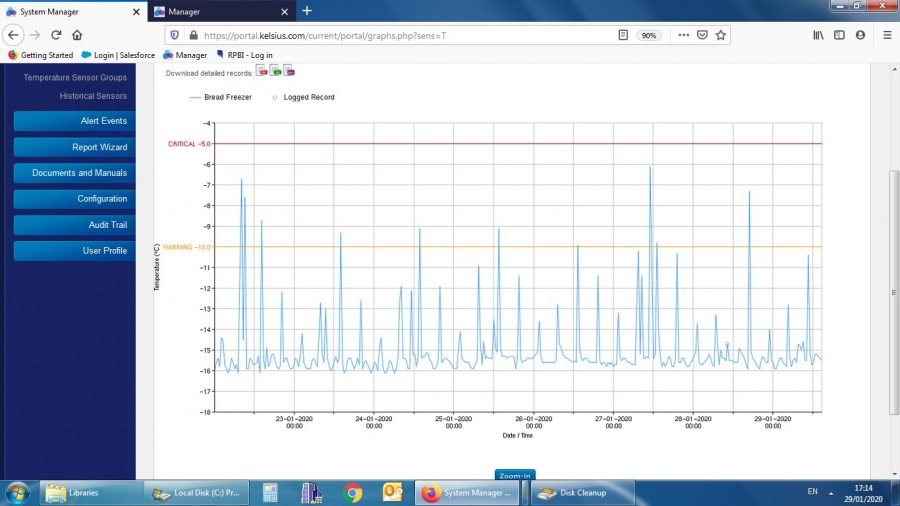
Task: Close the Manager tab
Action: click(284, 11)
